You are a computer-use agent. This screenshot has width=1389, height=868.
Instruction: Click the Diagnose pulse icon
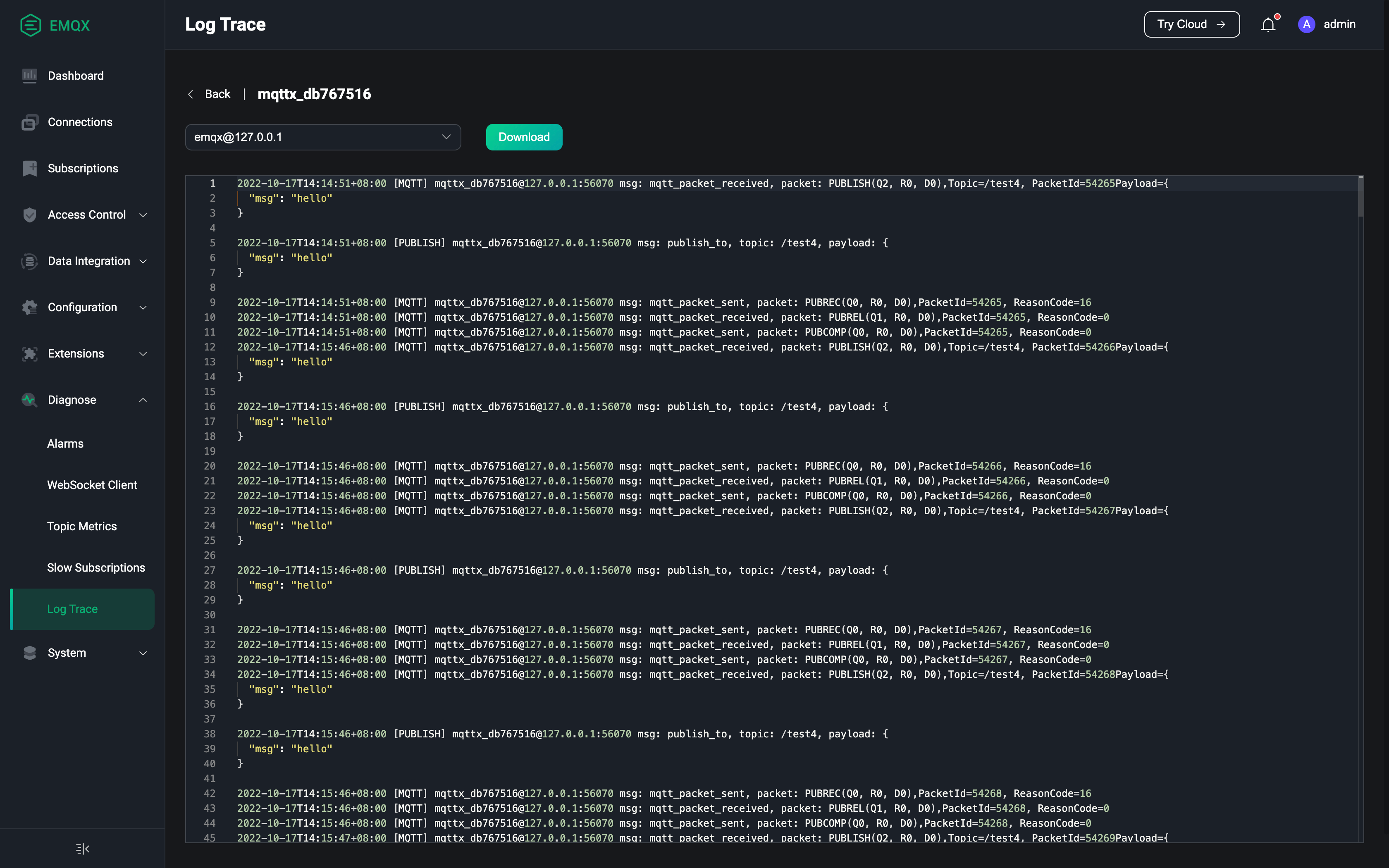pyautogui.click(x=29, y=400)
